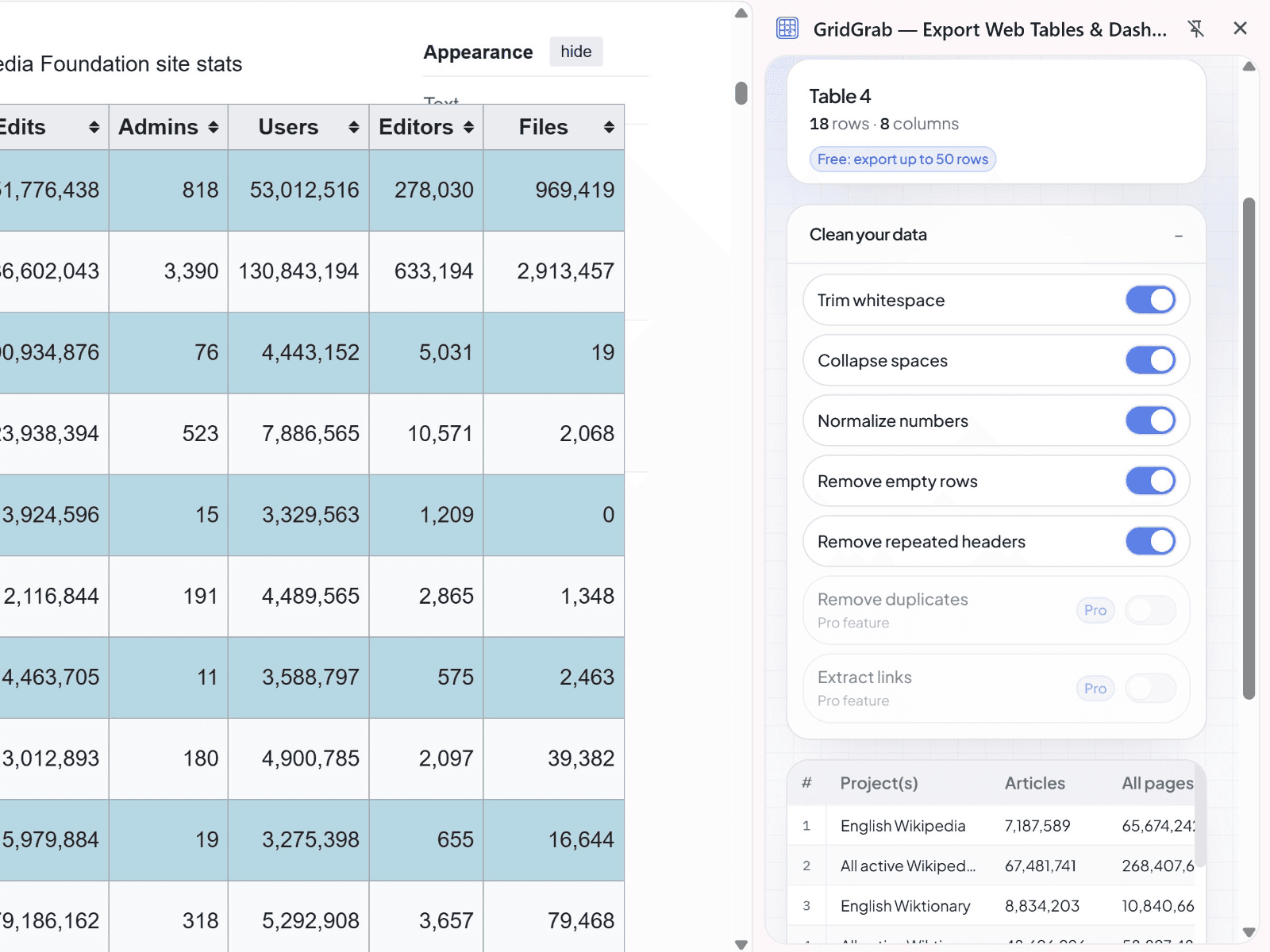Disable Remove repeated headers toggle
1270x952 pixels.
tap(1150, 541)
